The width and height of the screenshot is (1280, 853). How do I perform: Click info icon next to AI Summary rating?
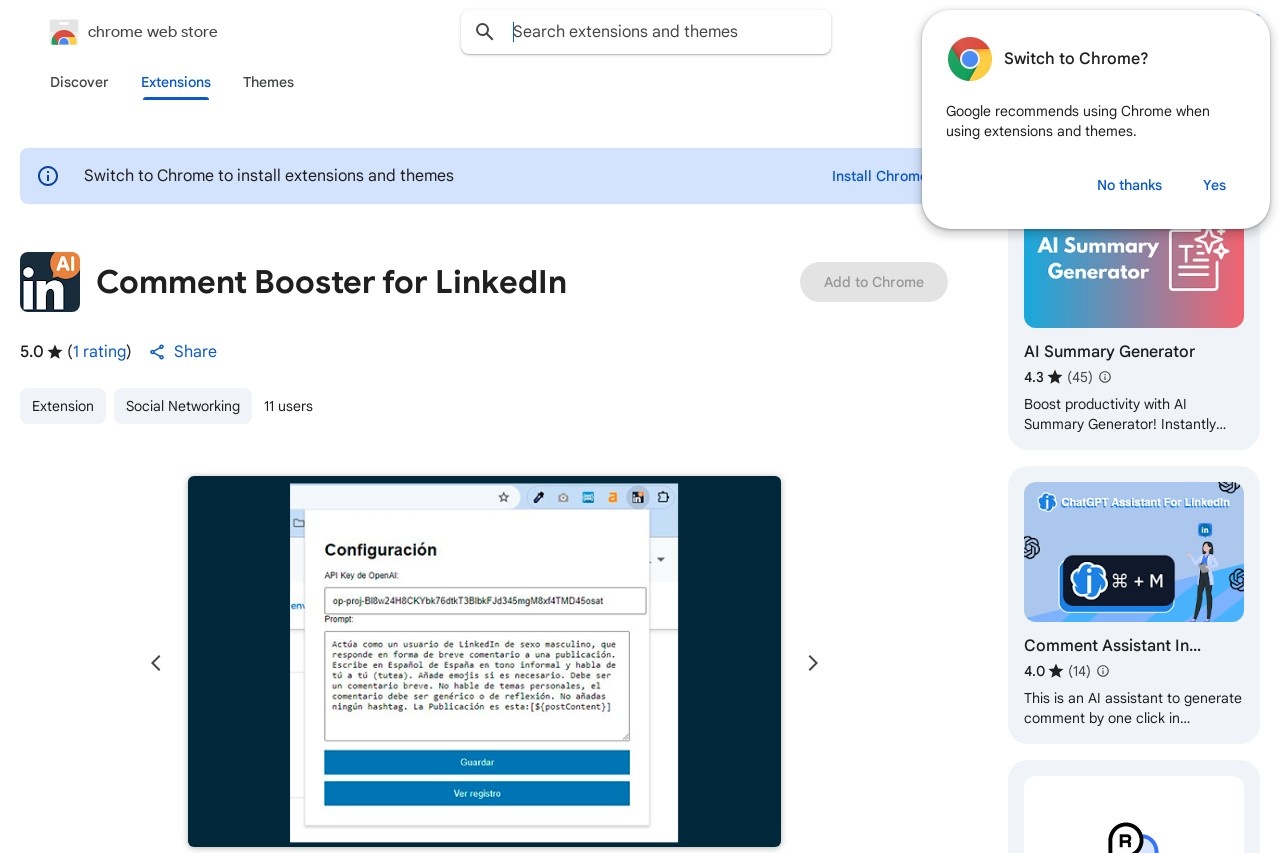1105,377
